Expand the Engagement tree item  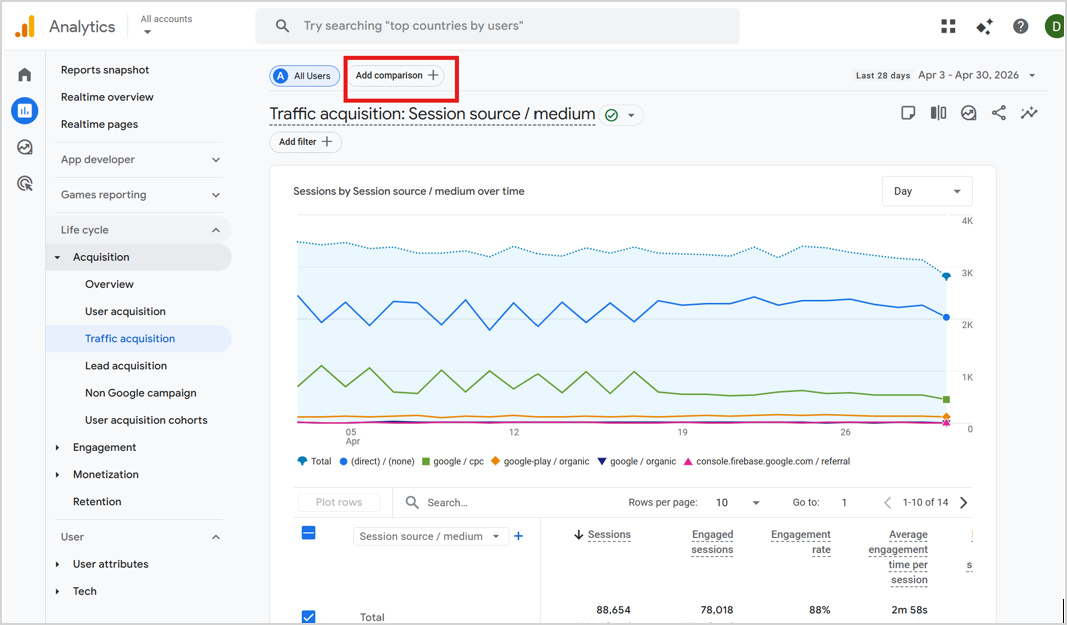(57, 447)
